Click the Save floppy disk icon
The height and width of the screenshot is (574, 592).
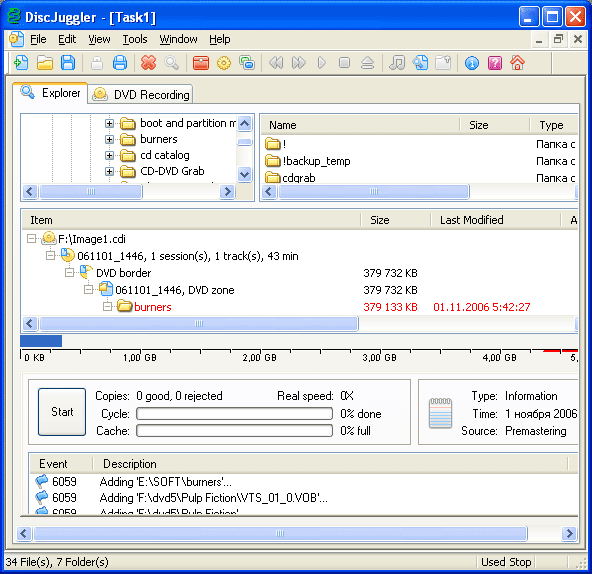point(68,63)
